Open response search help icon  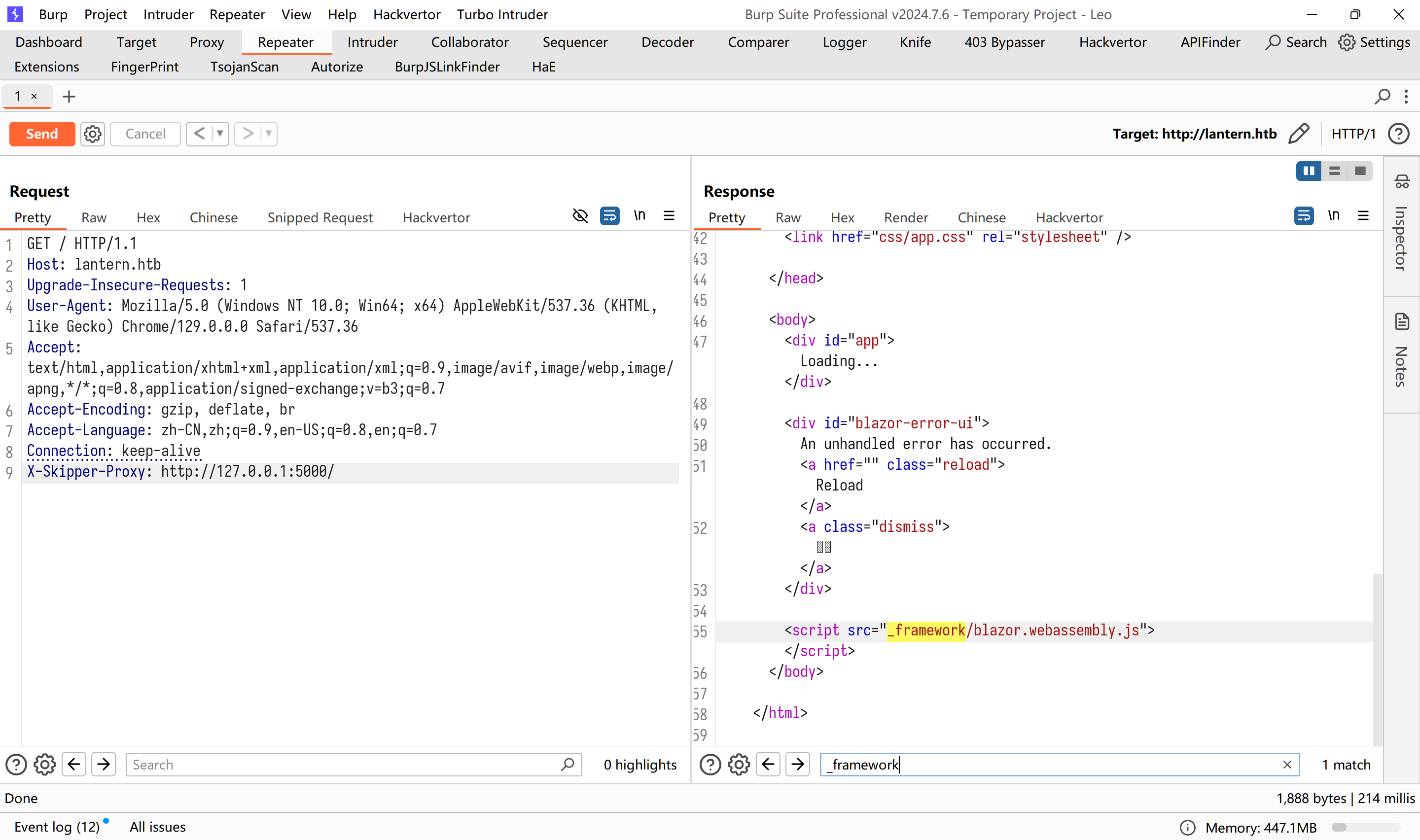(710, 765)
